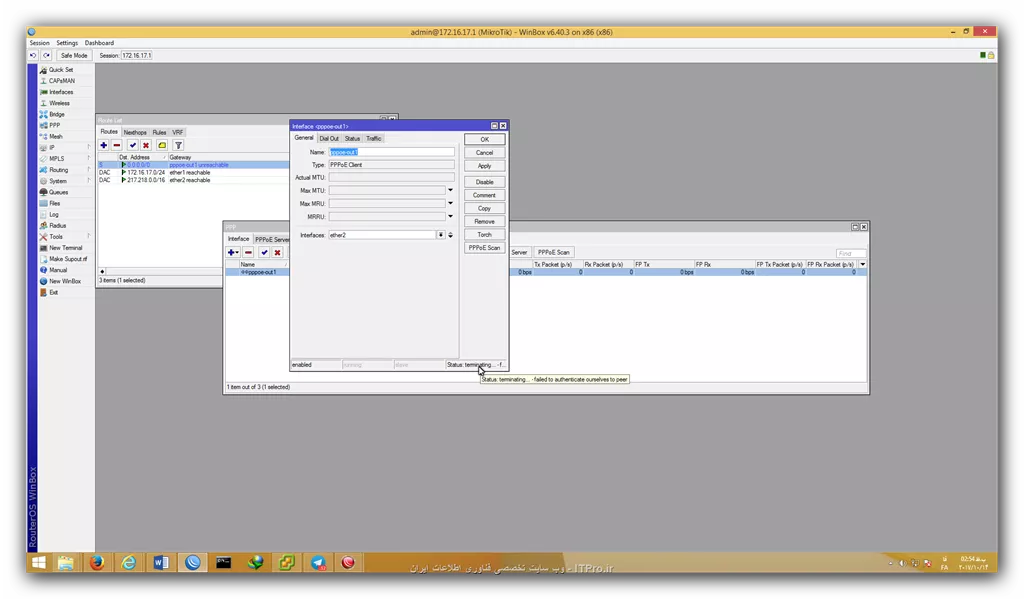The width and height of the screenshot is (1024, 599).
Task: Open the Session menu
Action: click(x=39, y=43)
